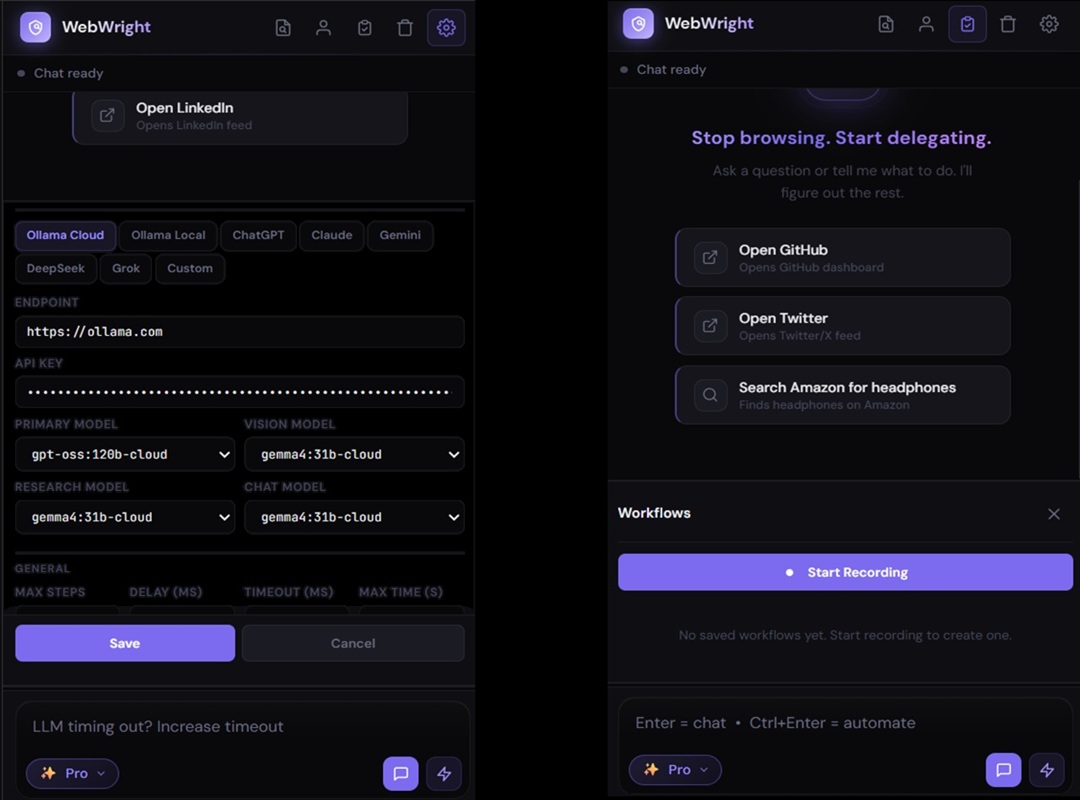Open the profile icon in the left panel header
Image resolution: width=1080 pixels, height=800 pixels.
(323, 28)
